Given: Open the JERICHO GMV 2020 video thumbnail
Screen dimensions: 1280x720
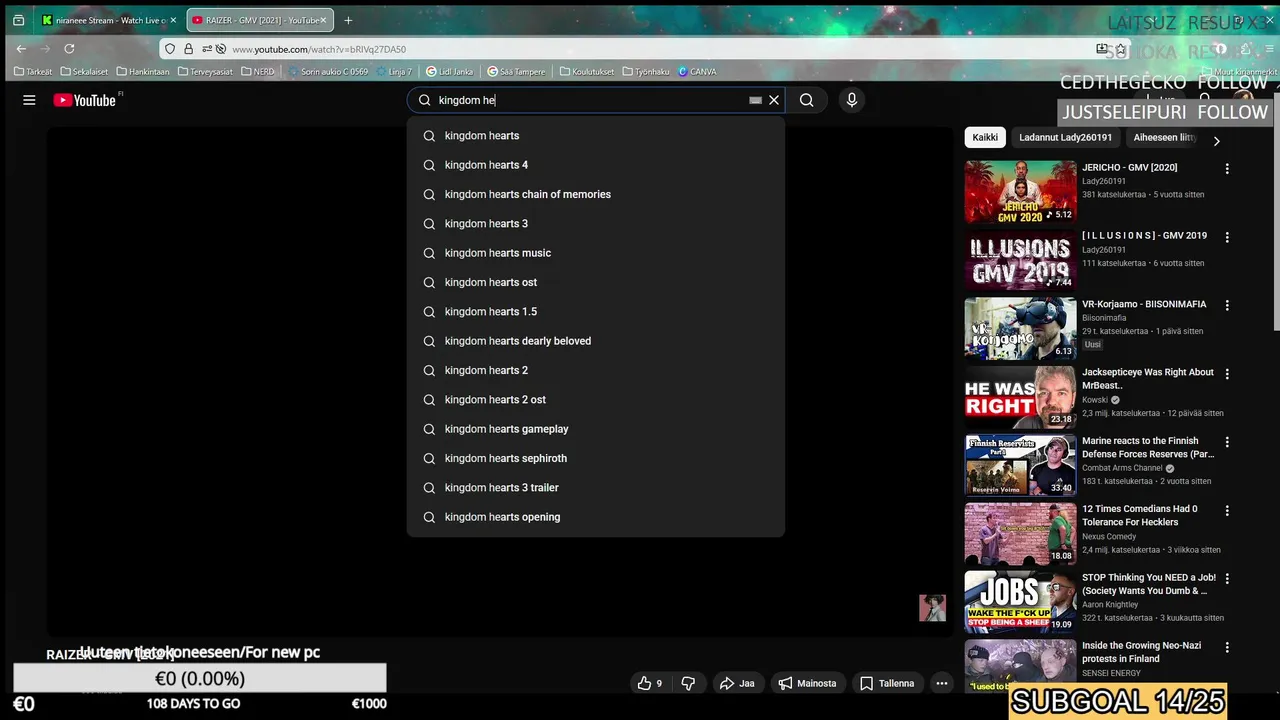Looking at the screenshot, I should click(1020, 192).
